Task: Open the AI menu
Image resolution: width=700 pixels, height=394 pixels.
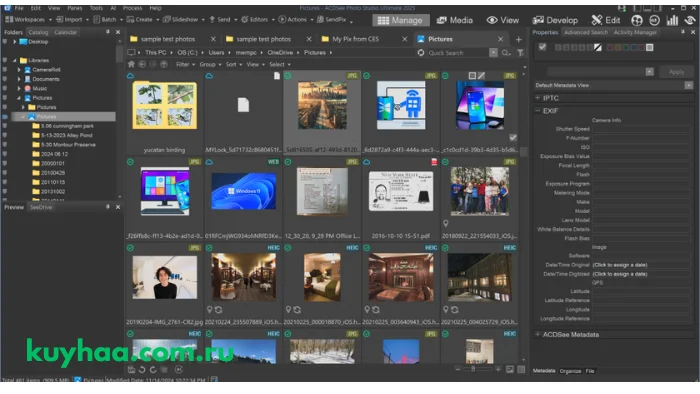Action: (x=113, y=8)
